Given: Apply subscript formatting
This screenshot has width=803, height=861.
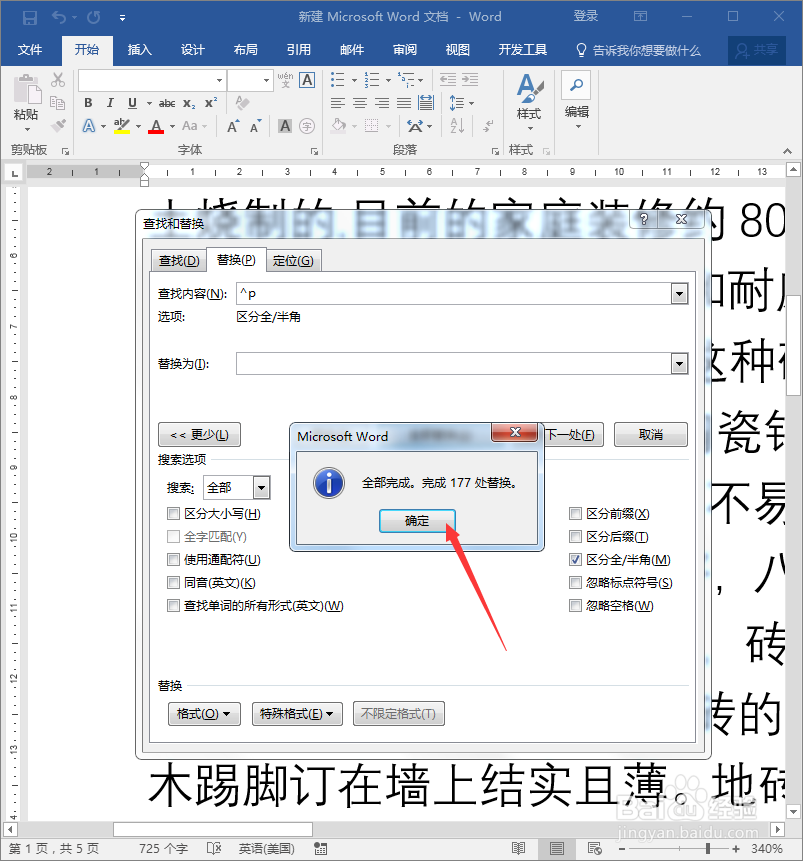Looking at the screenshot, I should 188,103.
